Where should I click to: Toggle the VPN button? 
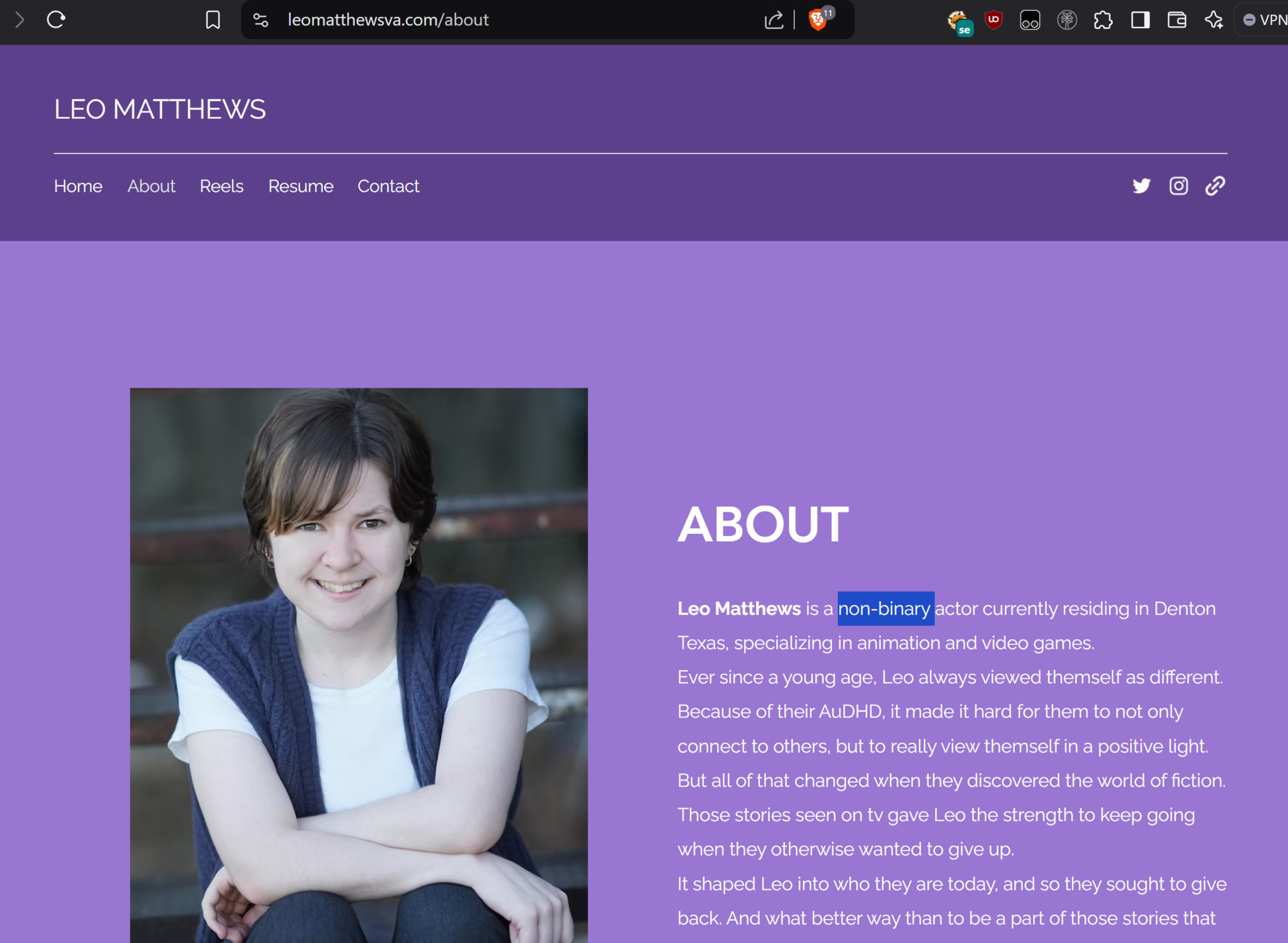[x=1265, y=19]
